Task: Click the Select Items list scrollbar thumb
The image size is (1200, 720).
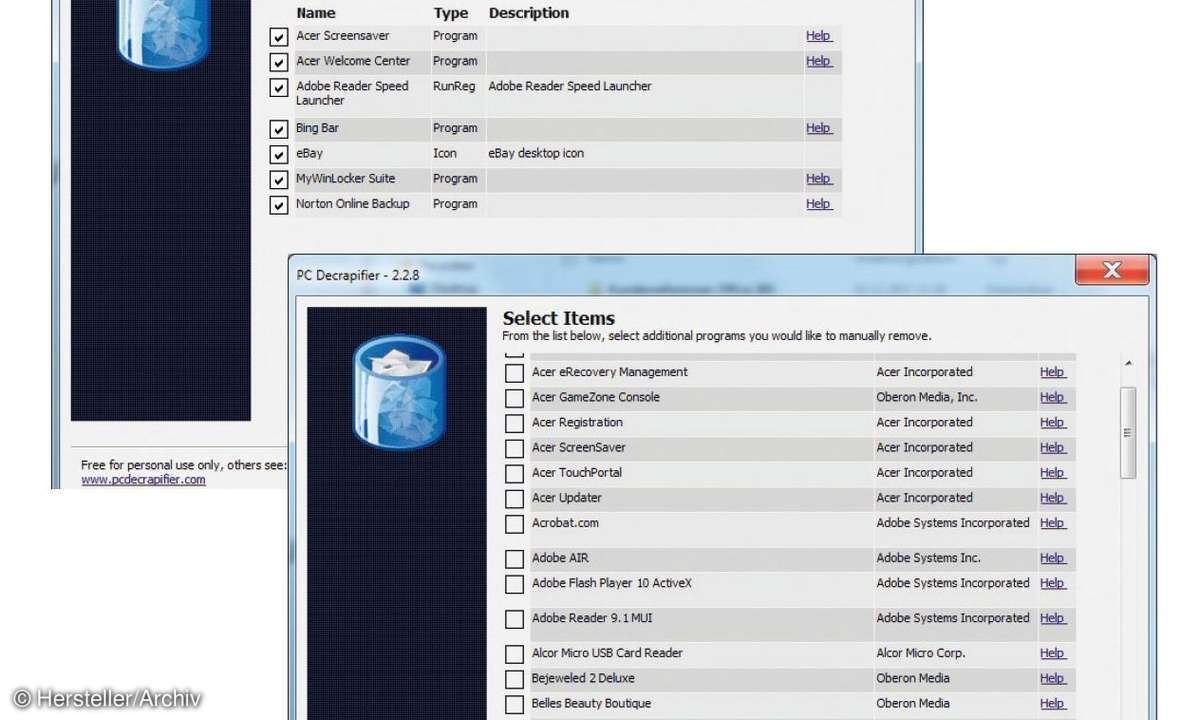Action: pos(1128,433)
